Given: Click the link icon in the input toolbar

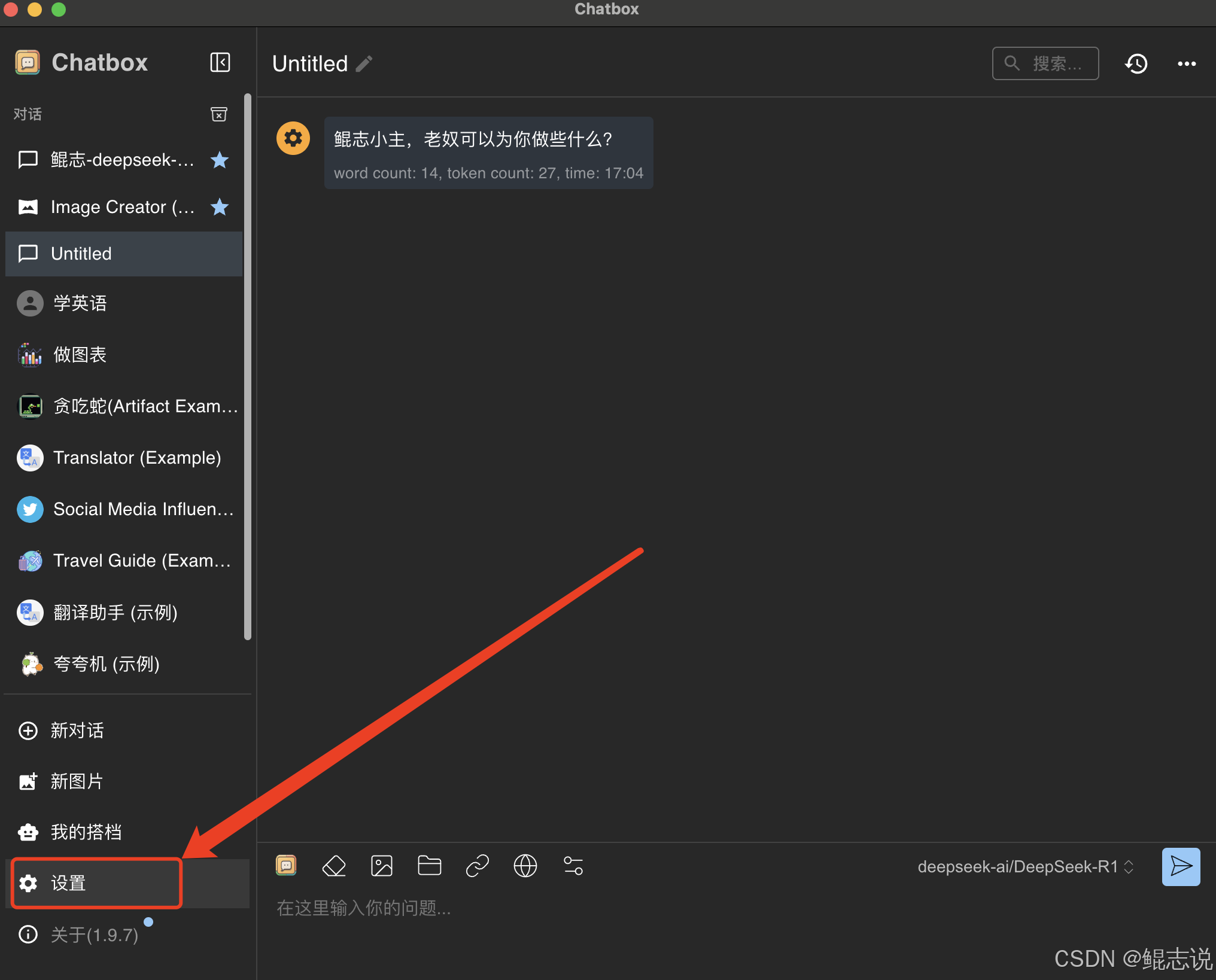Looking at the screenshot, I should (x=477, y=866).
